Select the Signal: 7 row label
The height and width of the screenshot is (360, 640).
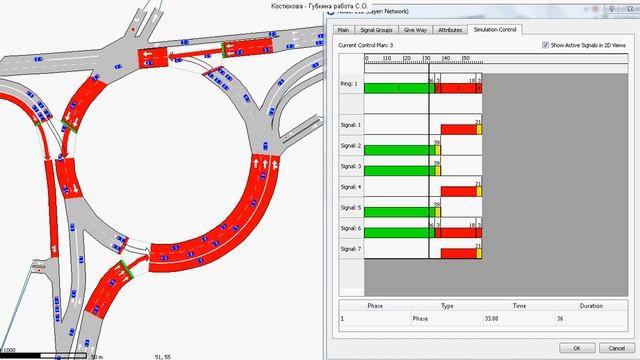click(x=351, y=249)
